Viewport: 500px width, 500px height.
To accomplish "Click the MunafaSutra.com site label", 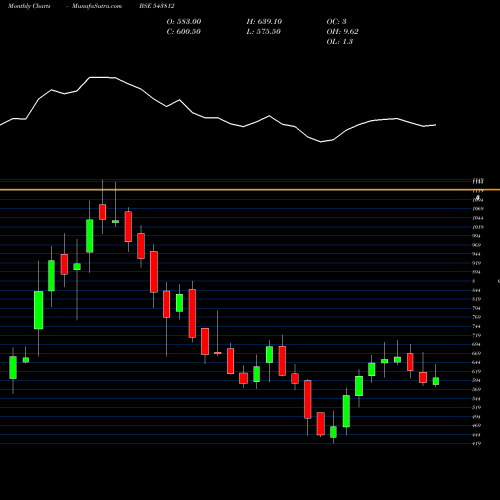I will pos(97,6).
